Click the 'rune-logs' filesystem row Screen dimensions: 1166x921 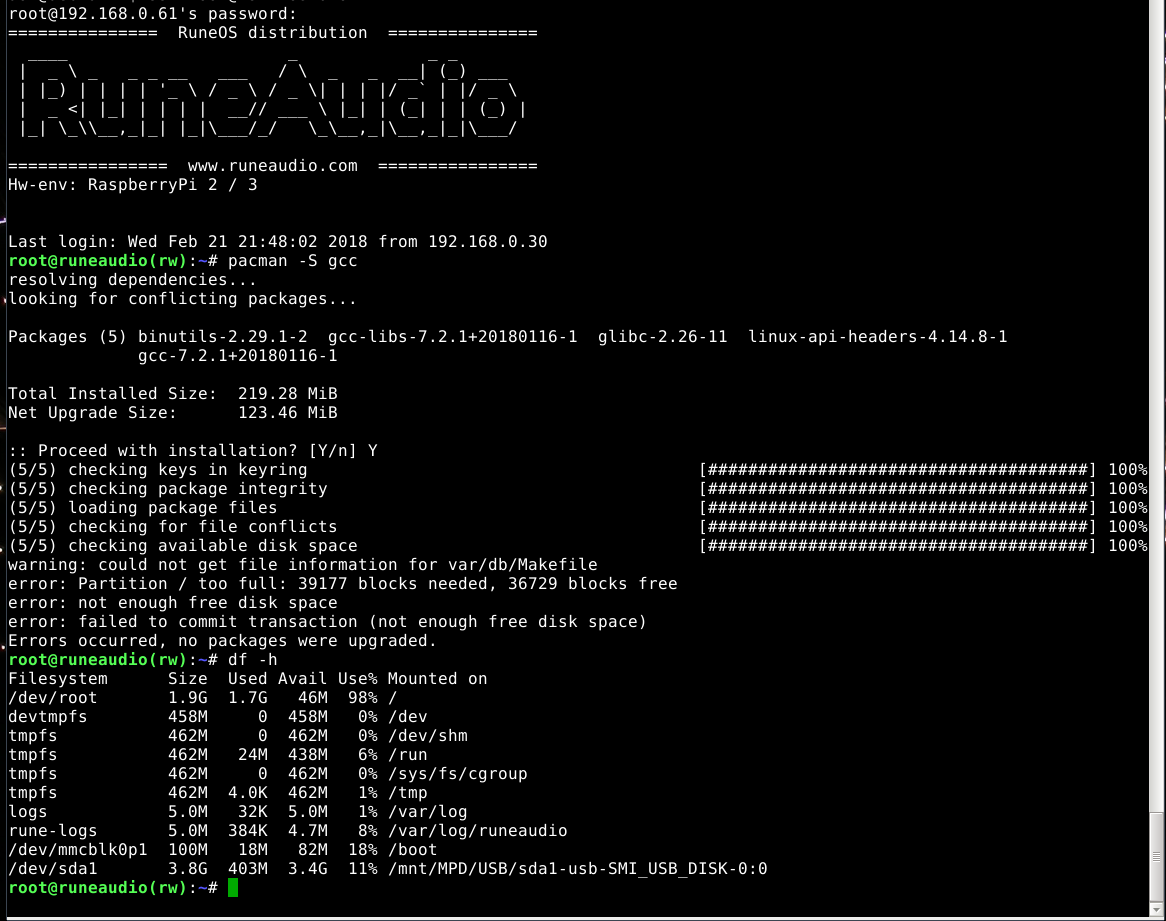pos(287,831)
